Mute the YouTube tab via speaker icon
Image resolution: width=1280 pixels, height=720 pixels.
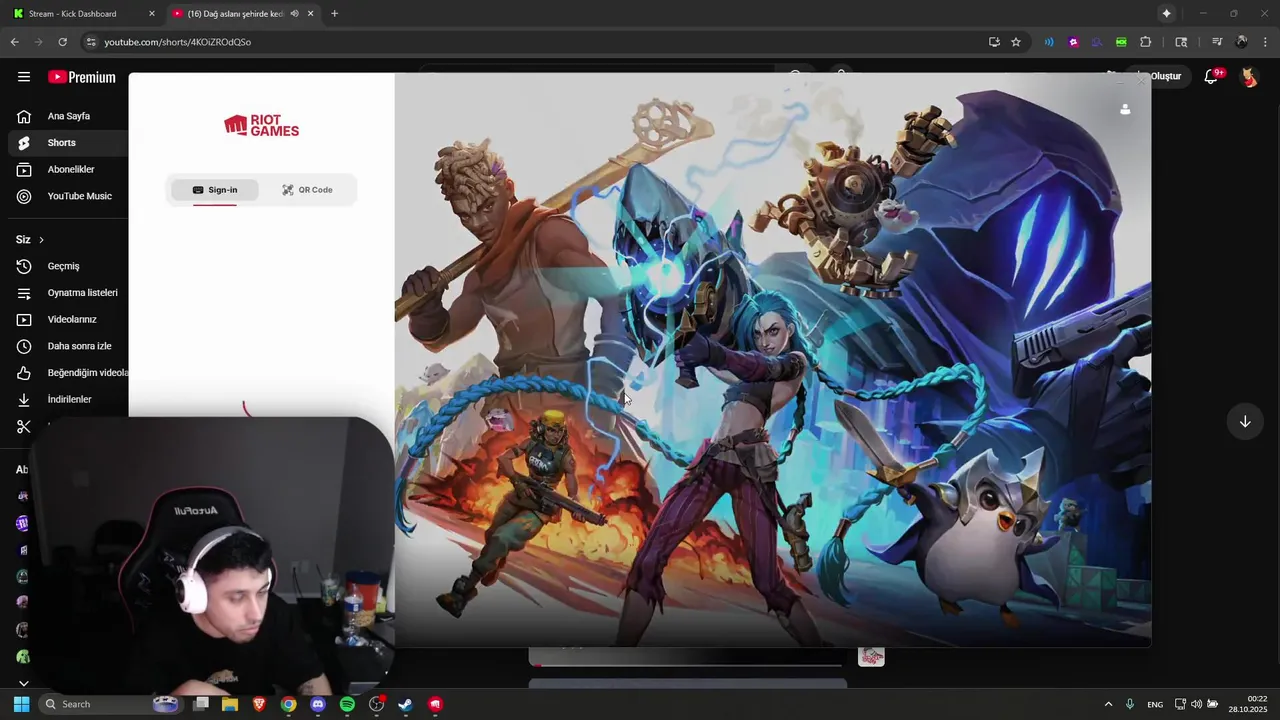click(294, 14)
